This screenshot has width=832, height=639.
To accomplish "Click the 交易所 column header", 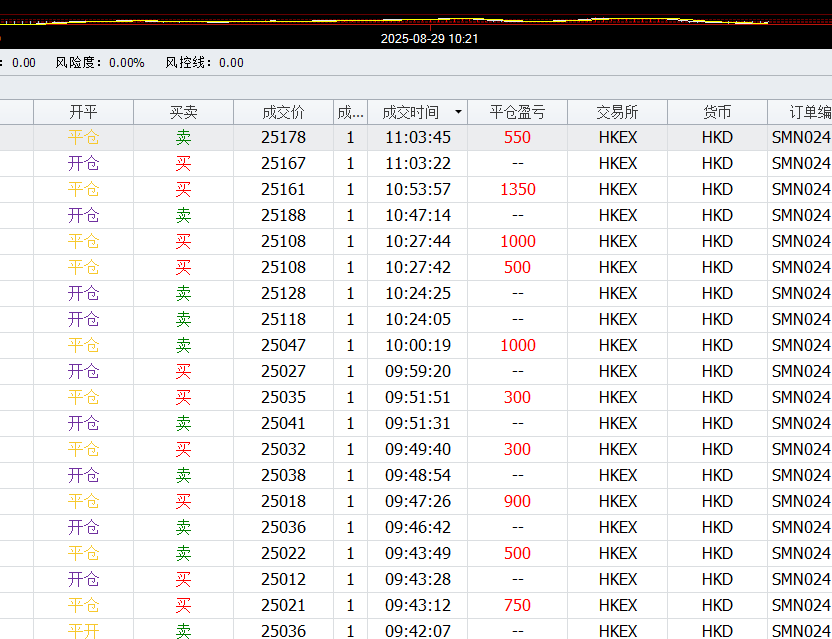I will [617, 113].
